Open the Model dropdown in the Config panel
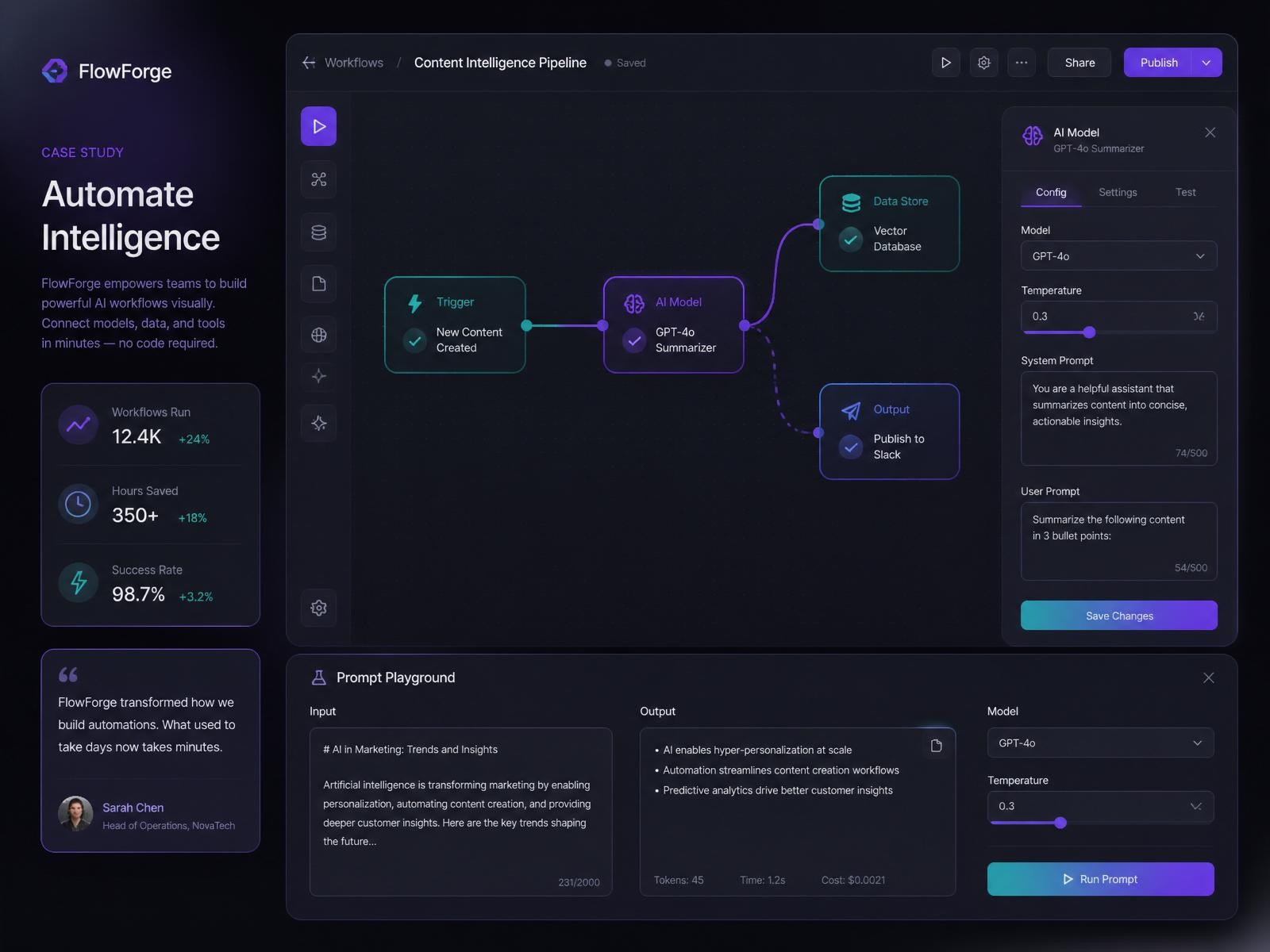 point(1118,255)
